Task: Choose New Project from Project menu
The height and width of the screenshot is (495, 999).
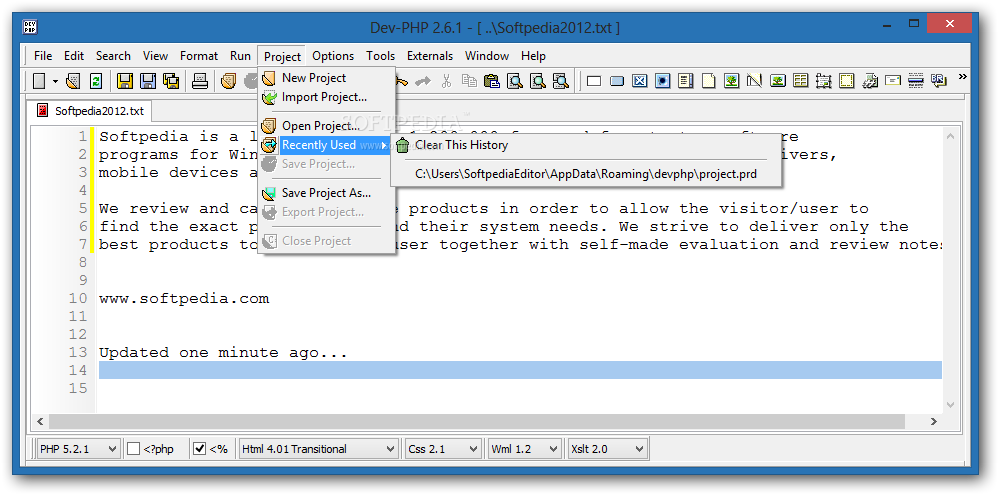Action: pos(327,78)
